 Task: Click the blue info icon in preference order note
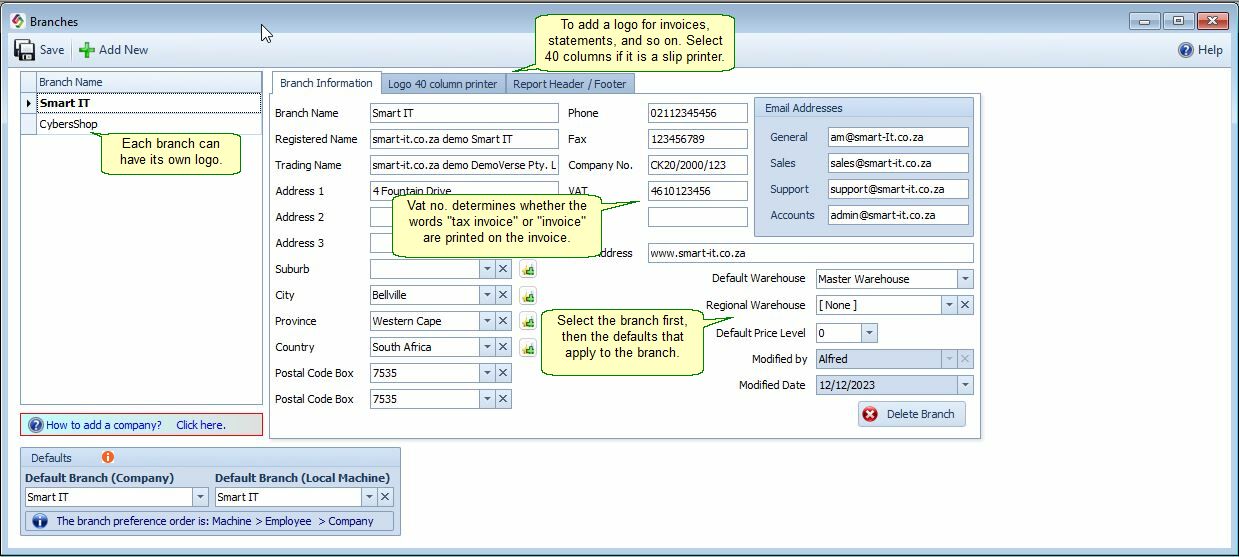pos(40,521)
